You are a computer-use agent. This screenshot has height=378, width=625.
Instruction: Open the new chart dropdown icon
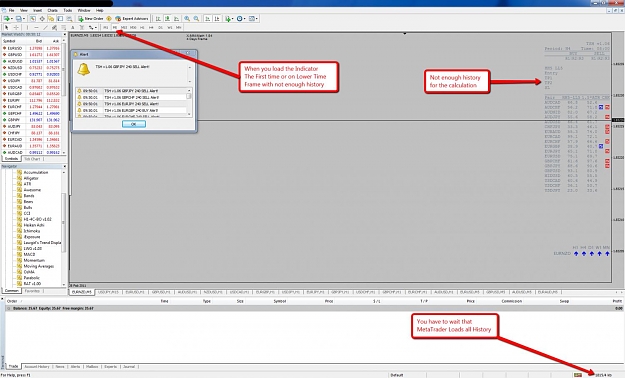click(8, 18)
